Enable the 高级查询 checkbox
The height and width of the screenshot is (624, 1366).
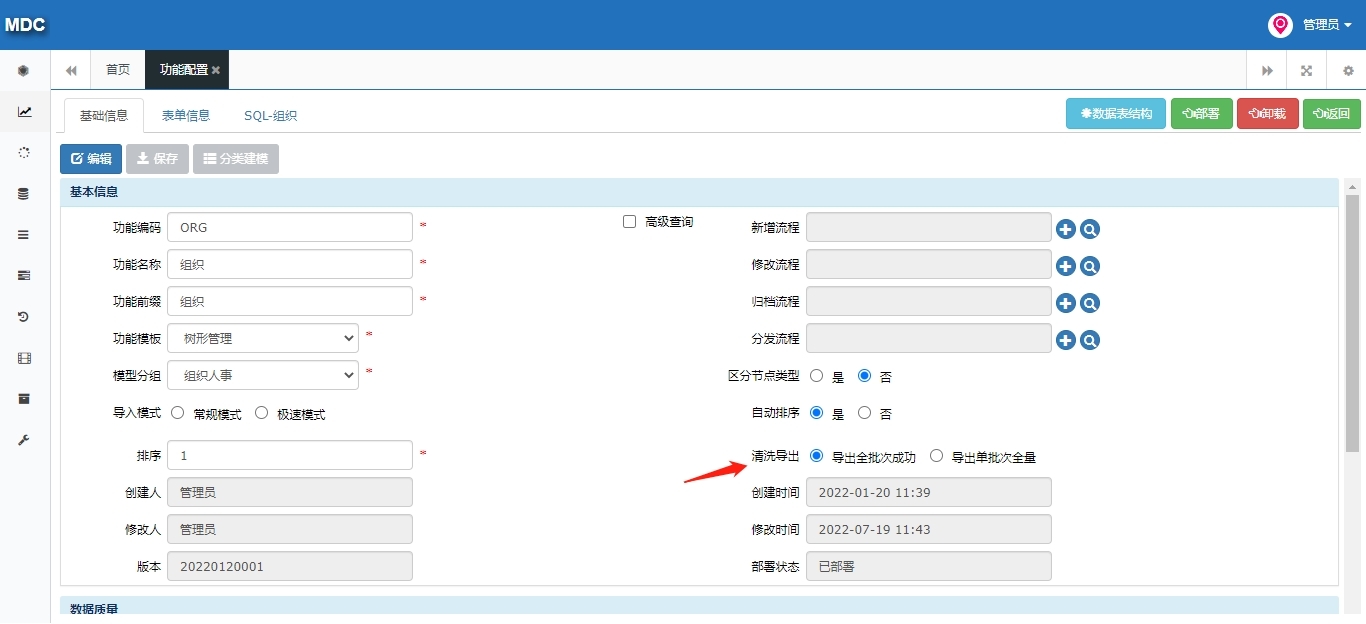[x=629, y=222]
